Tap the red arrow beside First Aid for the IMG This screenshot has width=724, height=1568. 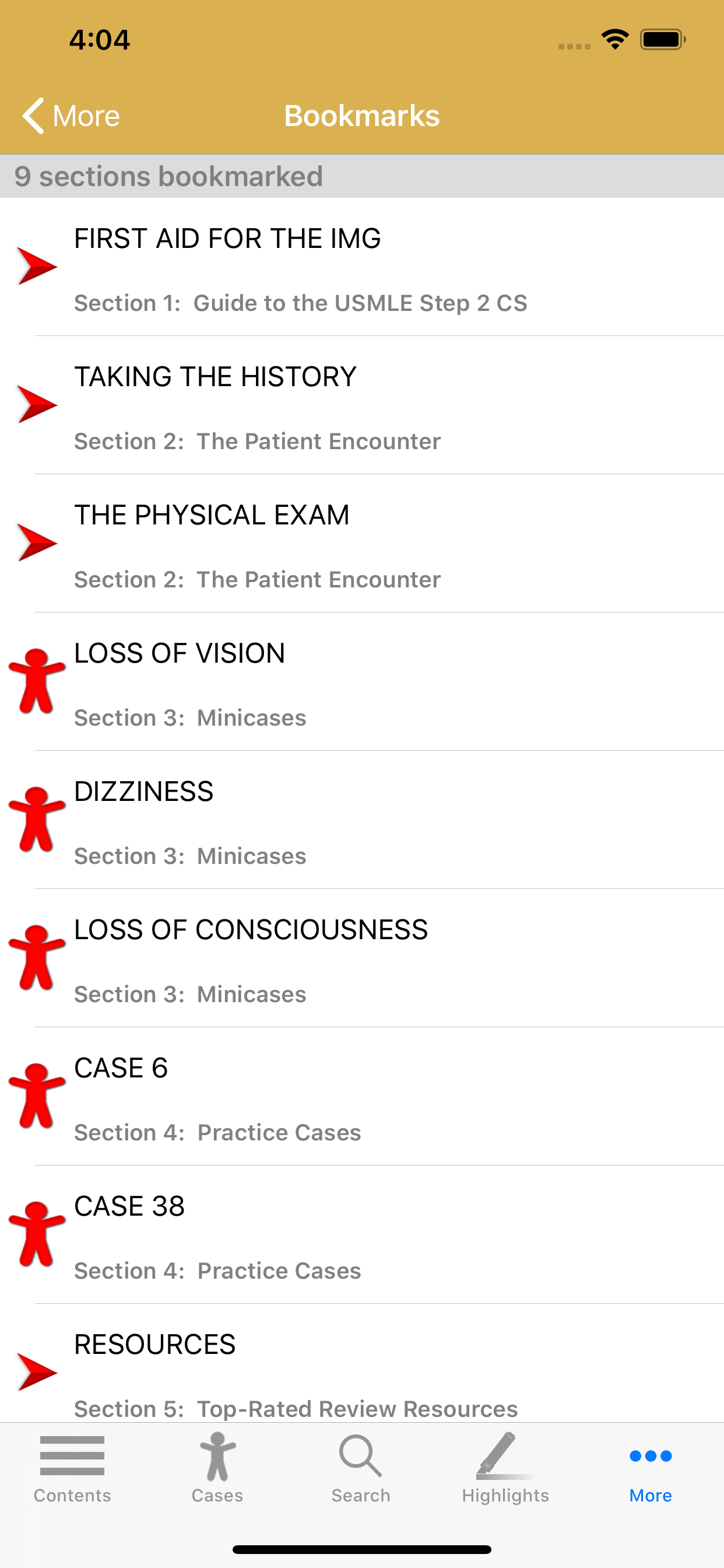37,266
